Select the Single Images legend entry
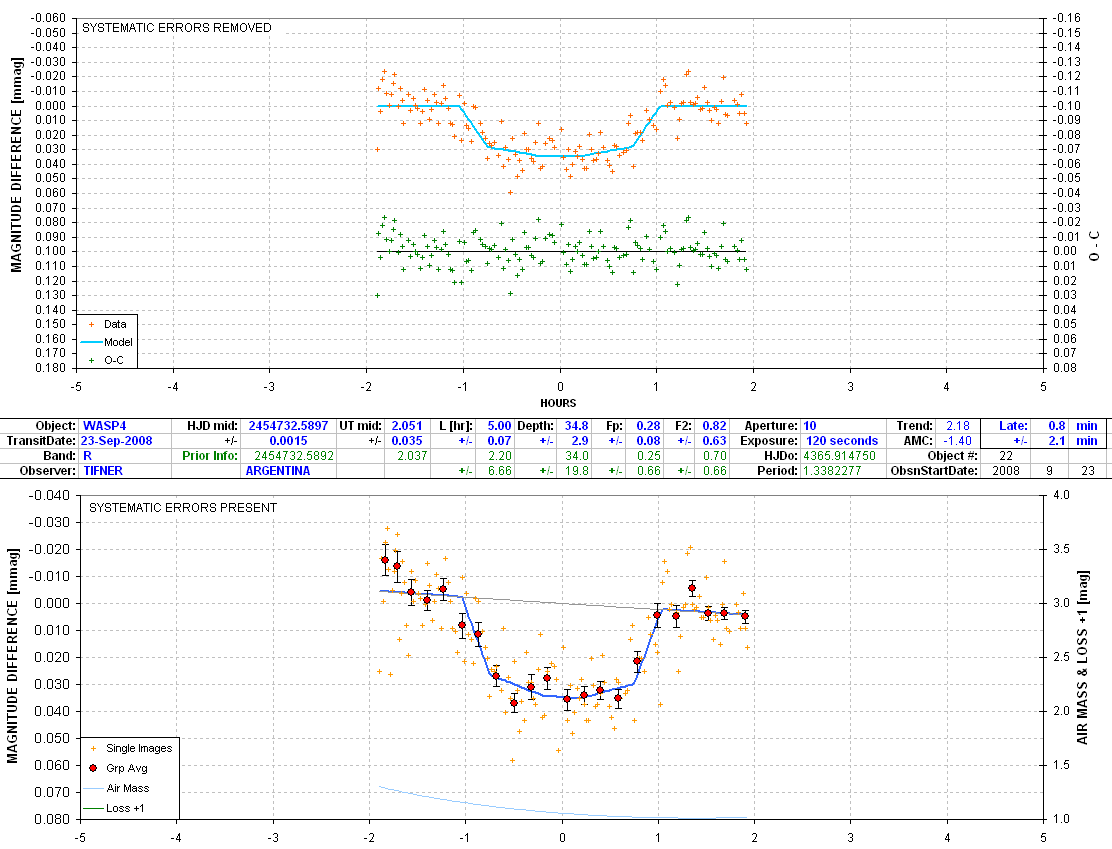This screenshot has width=1112, height=849. [x=130, y=748]
